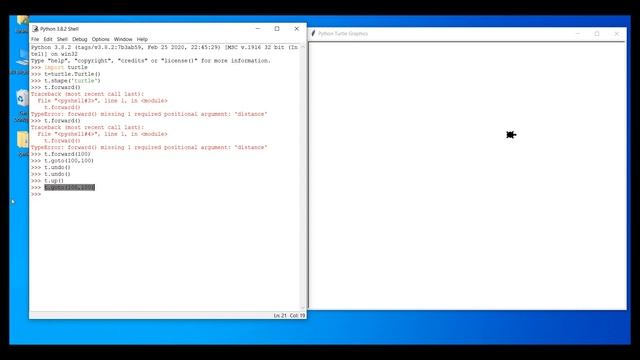Screen dimensions: 640x360
Task: Click the t.shape('turtle') line
Action: 72,81
